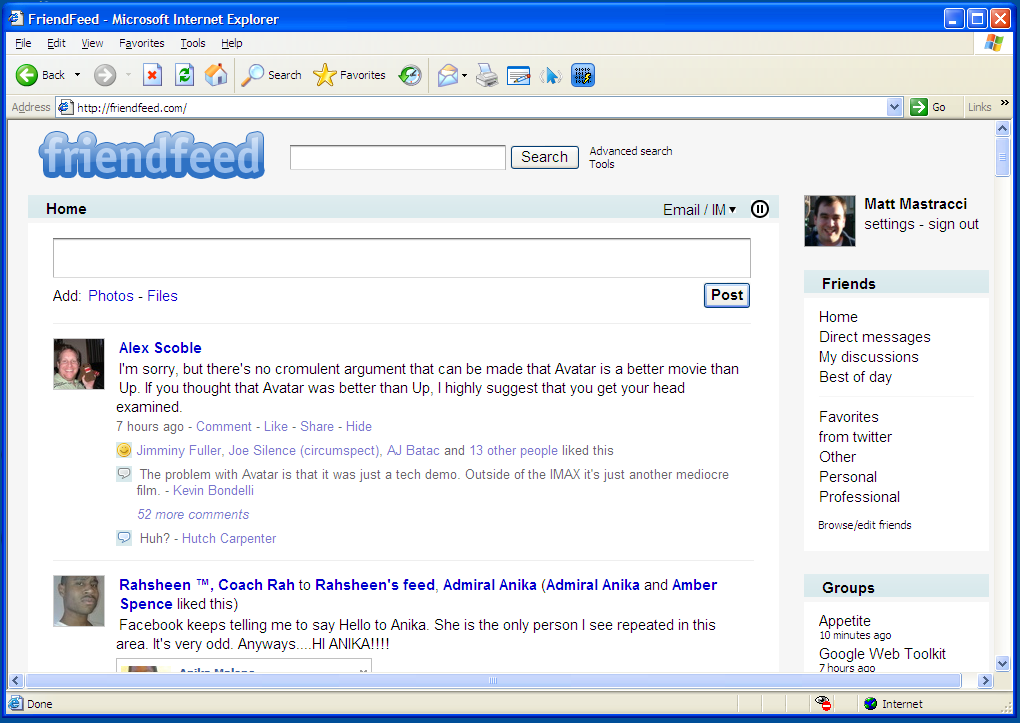The height and width of the screenshot is (723, 1020).
Task: Hide Alex Scoble's post
Action: click(x=359, y=426)
